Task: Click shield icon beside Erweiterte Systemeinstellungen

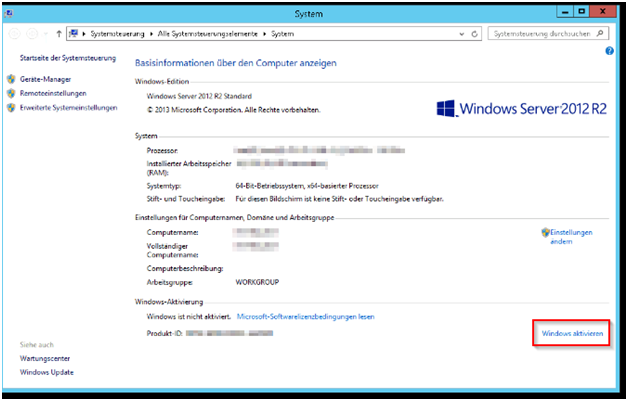Action: tap(11, 108)
